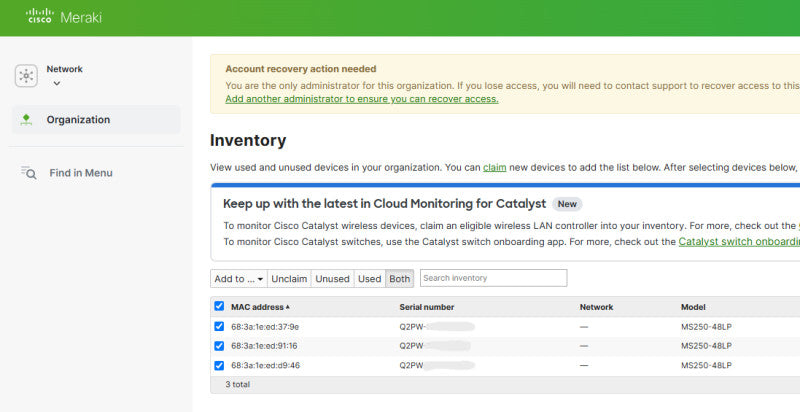Click the Unclaim button
This screenshot has width=800, height=412.
pyautogui.click(x=289, y=278)
